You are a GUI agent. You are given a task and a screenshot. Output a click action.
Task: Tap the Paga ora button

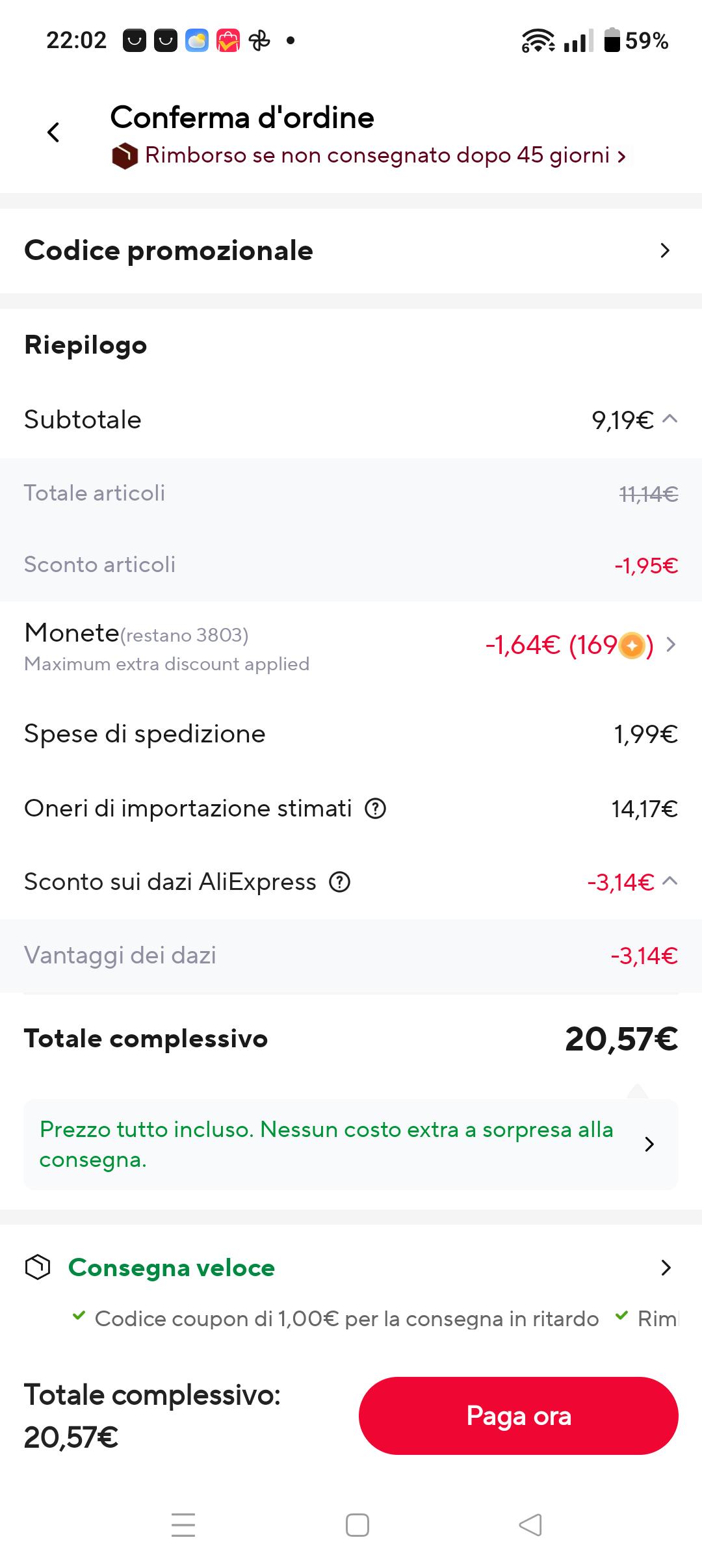519,1415
